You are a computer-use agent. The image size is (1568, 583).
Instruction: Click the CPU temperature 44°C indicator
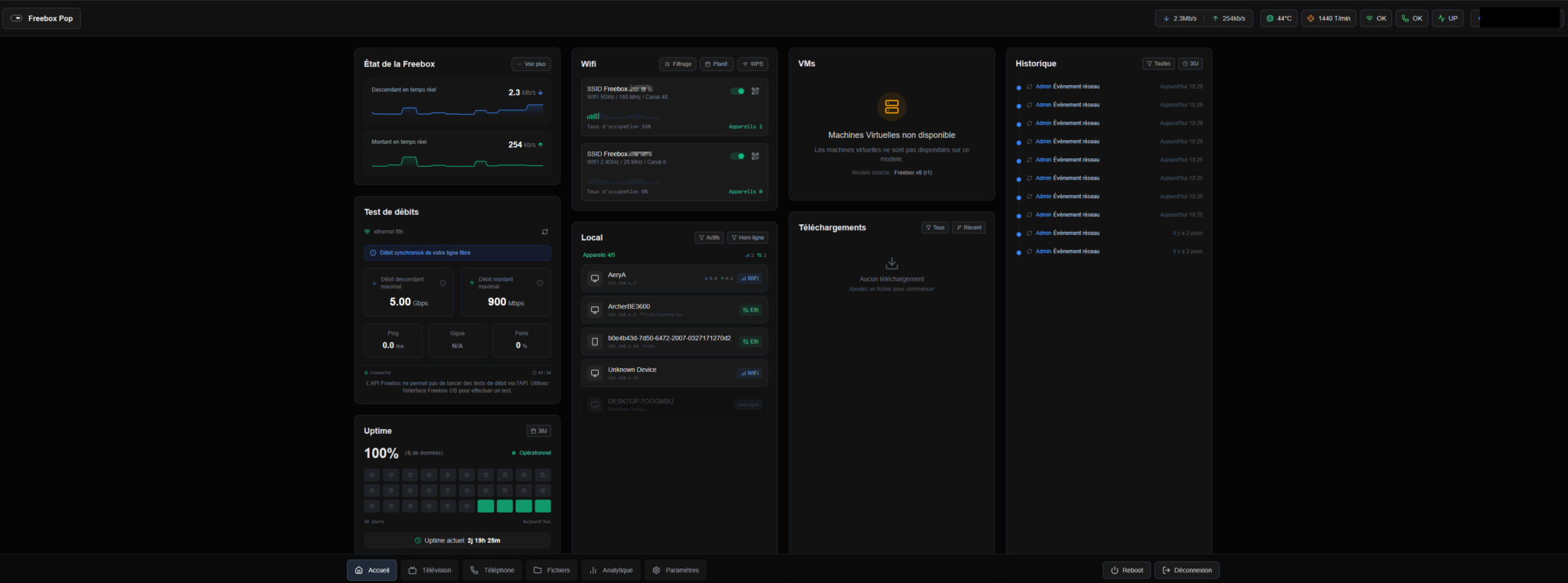pyautogui.click(x=1279, y=18)
